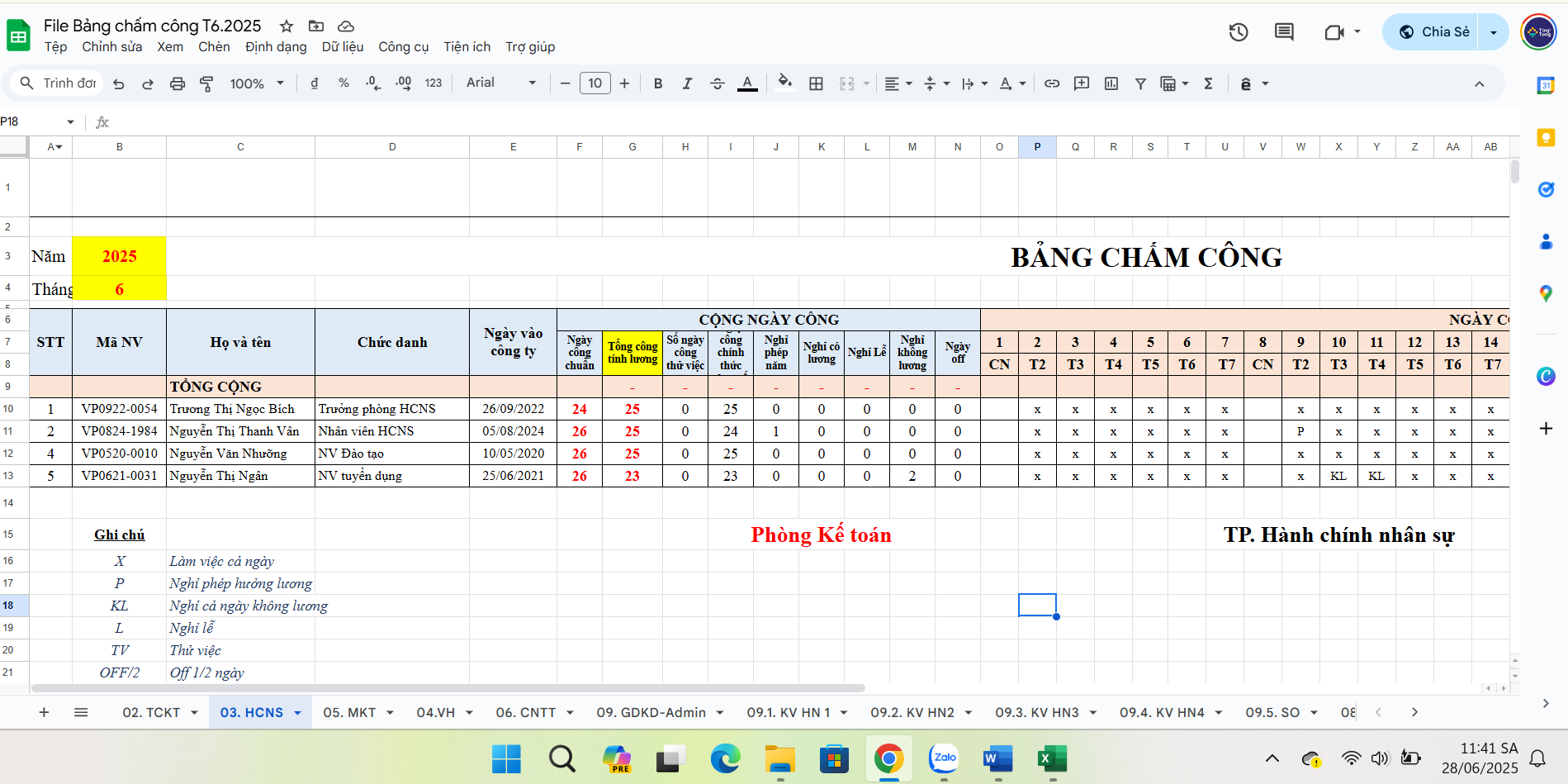1568x784 pixels.
Task: Open the borders tool
Action: (816, 83)
